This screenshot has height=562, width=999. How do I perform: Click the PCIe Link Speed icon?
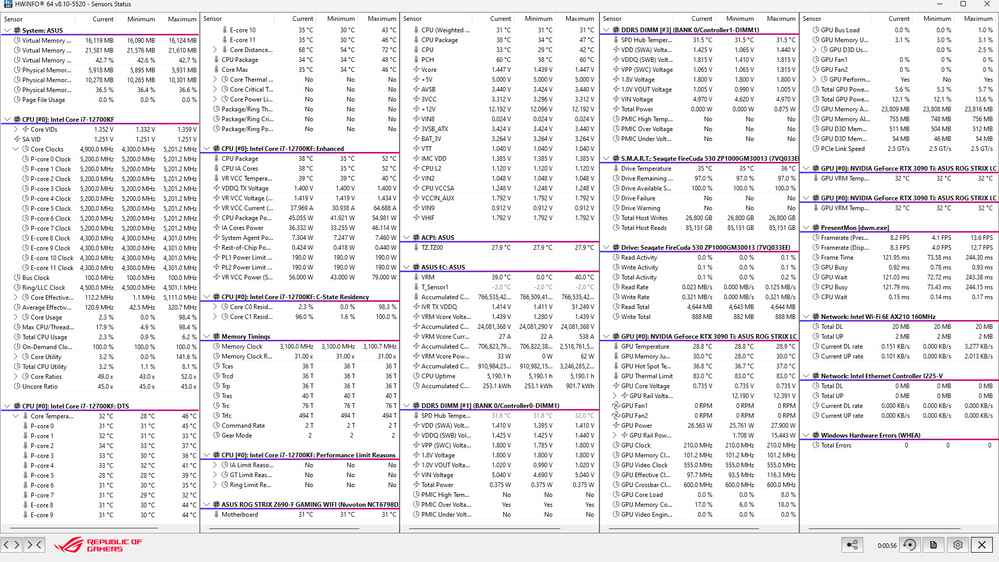click(816, 149)
